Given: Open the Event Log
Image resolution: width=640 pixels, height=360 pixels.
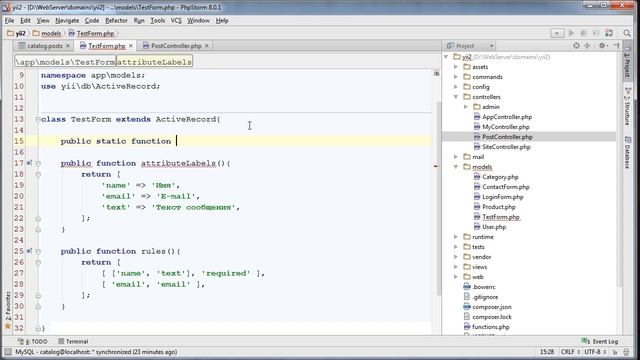Looking at the screenshot, I should 600,341.
